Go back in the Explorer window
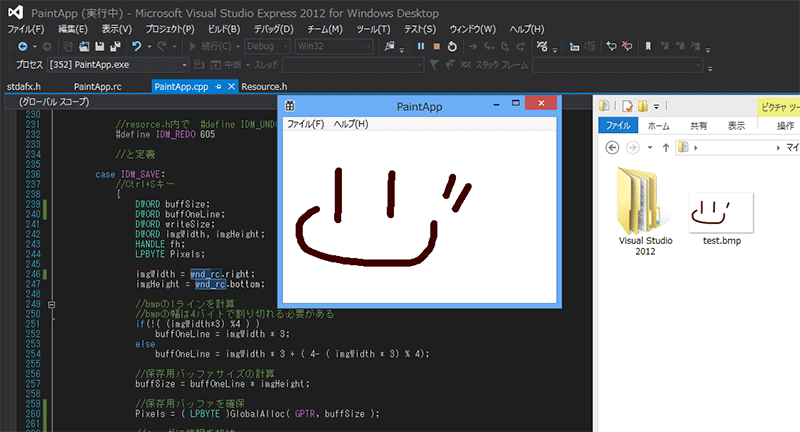The image size is (800, 432). click(612, 147)
